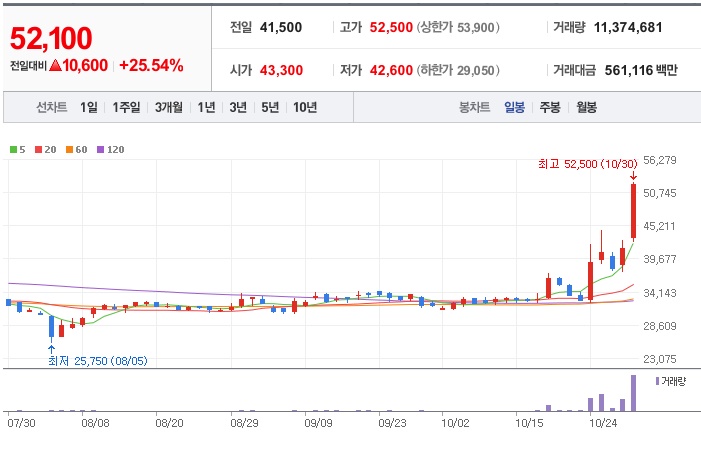Click the 45,211 price axis label
Viewport: 701px width, 449px height.
659,226
